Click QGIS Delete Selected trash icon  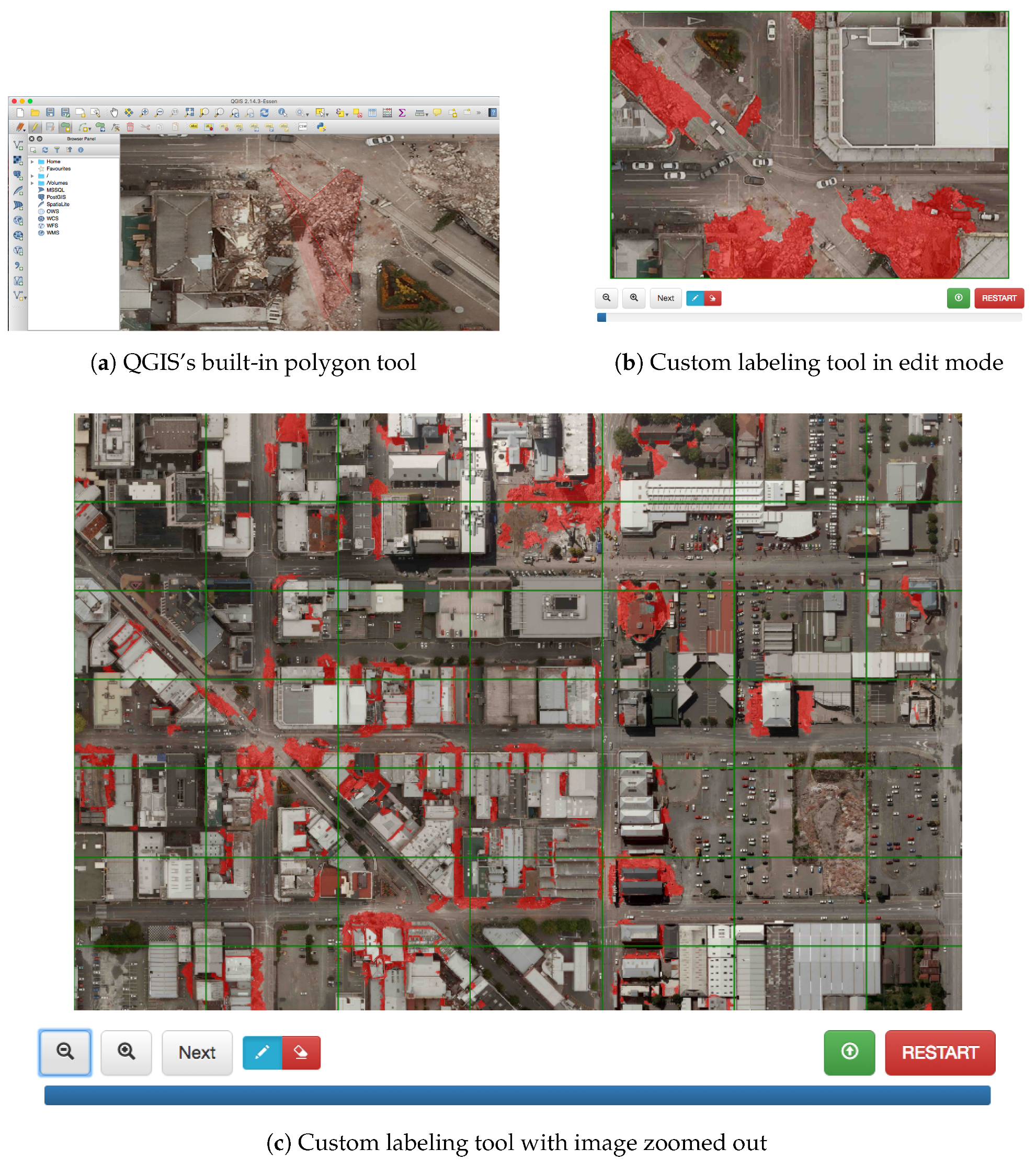[130, 127]
